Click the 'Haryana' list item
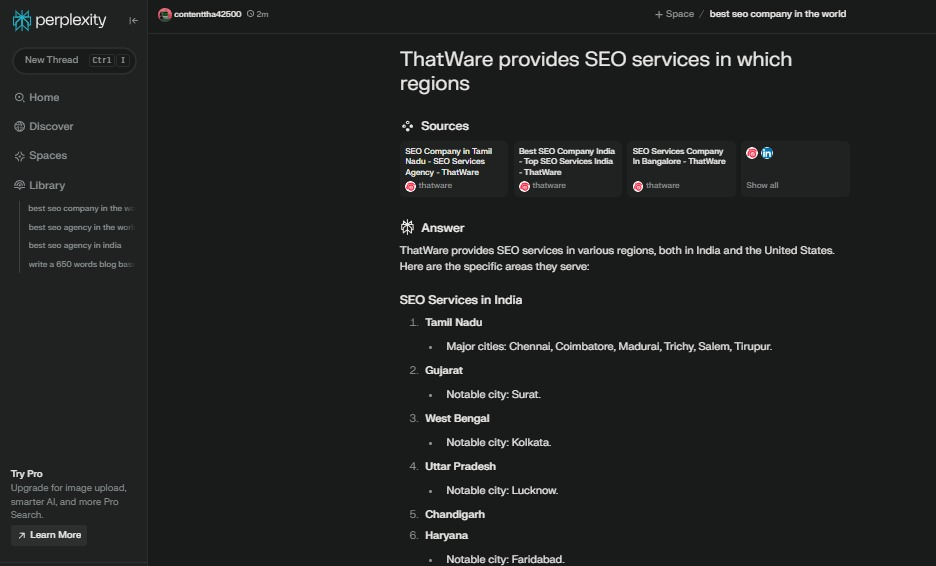936x566 pixels. pos(447,536)
